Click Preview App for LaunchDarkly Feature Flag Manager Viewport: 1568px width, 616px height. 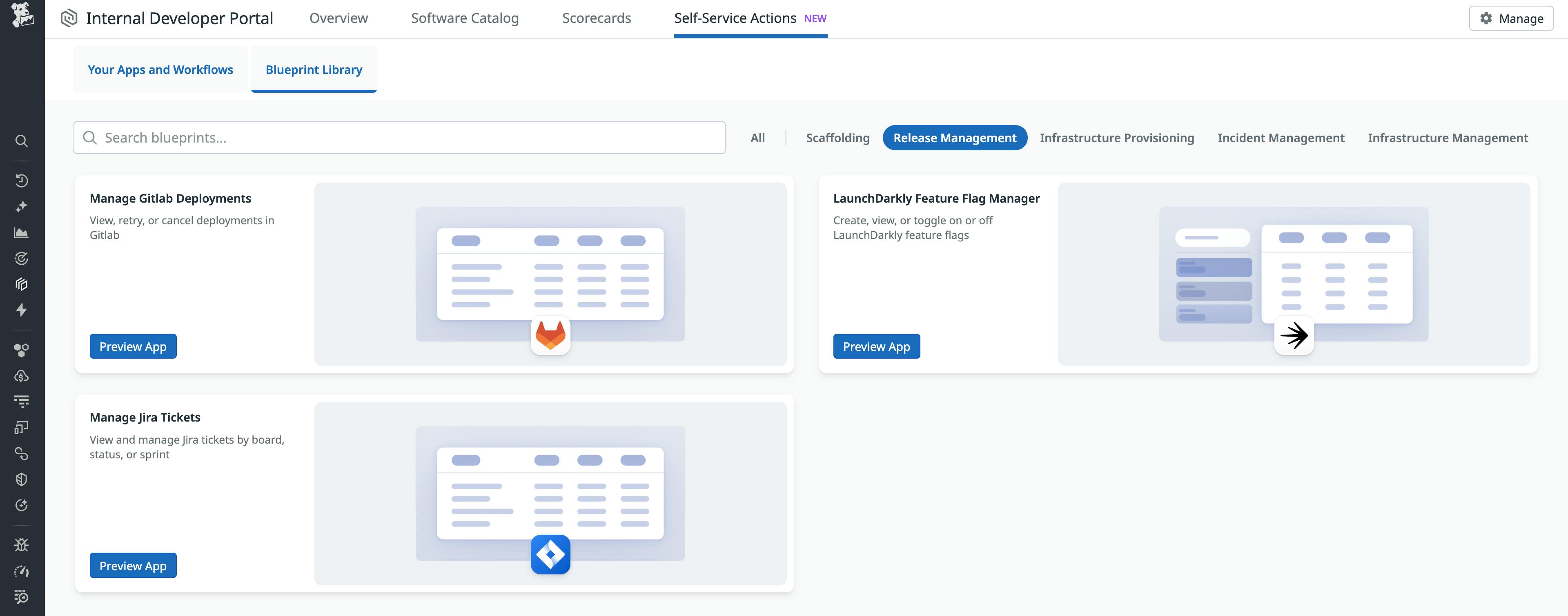coord(877,346)
